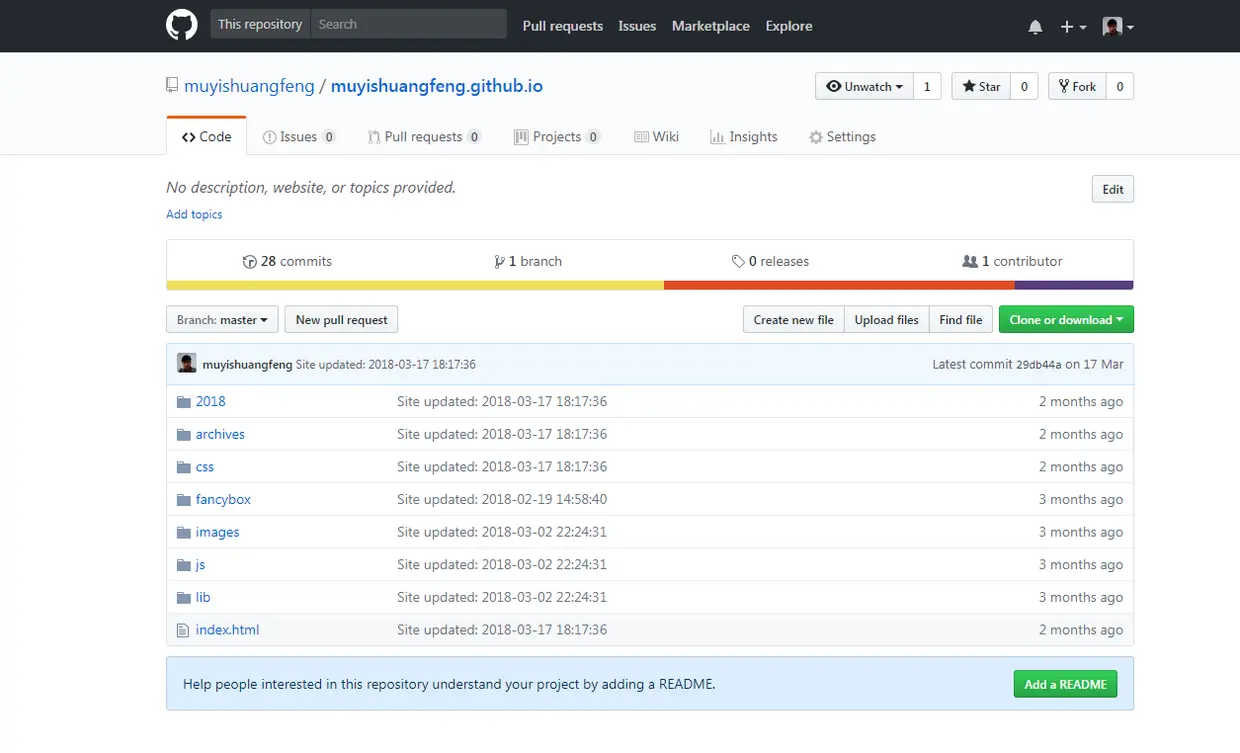
Task: Click Find file
Action: 960,320
